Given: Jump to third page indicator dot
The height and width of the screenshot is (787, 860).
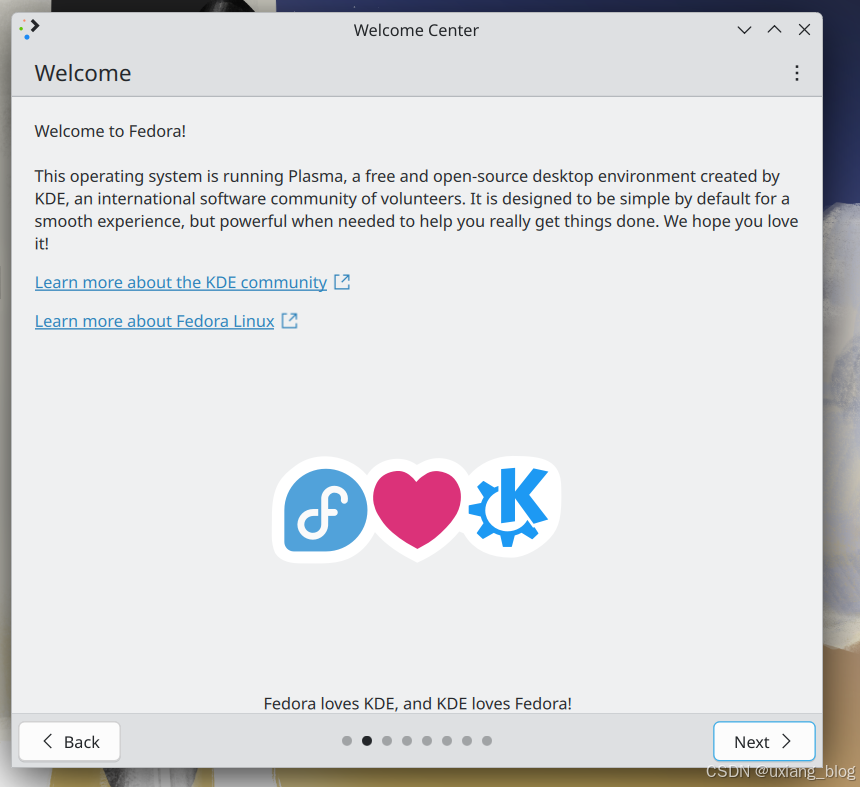Looking at the screenshot, I should click(387, 741).
